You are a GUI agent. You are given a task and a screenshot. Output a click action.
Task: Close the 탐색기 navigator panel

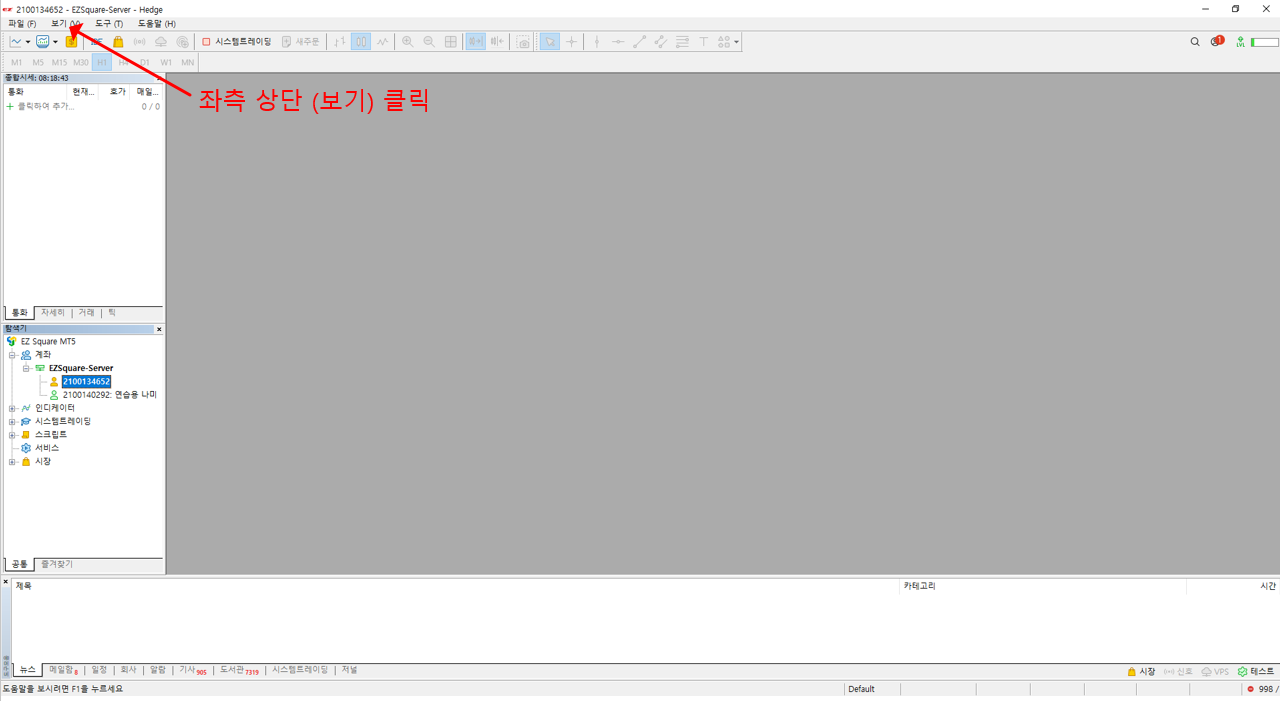pyautogui.click(x=159, y=329)
